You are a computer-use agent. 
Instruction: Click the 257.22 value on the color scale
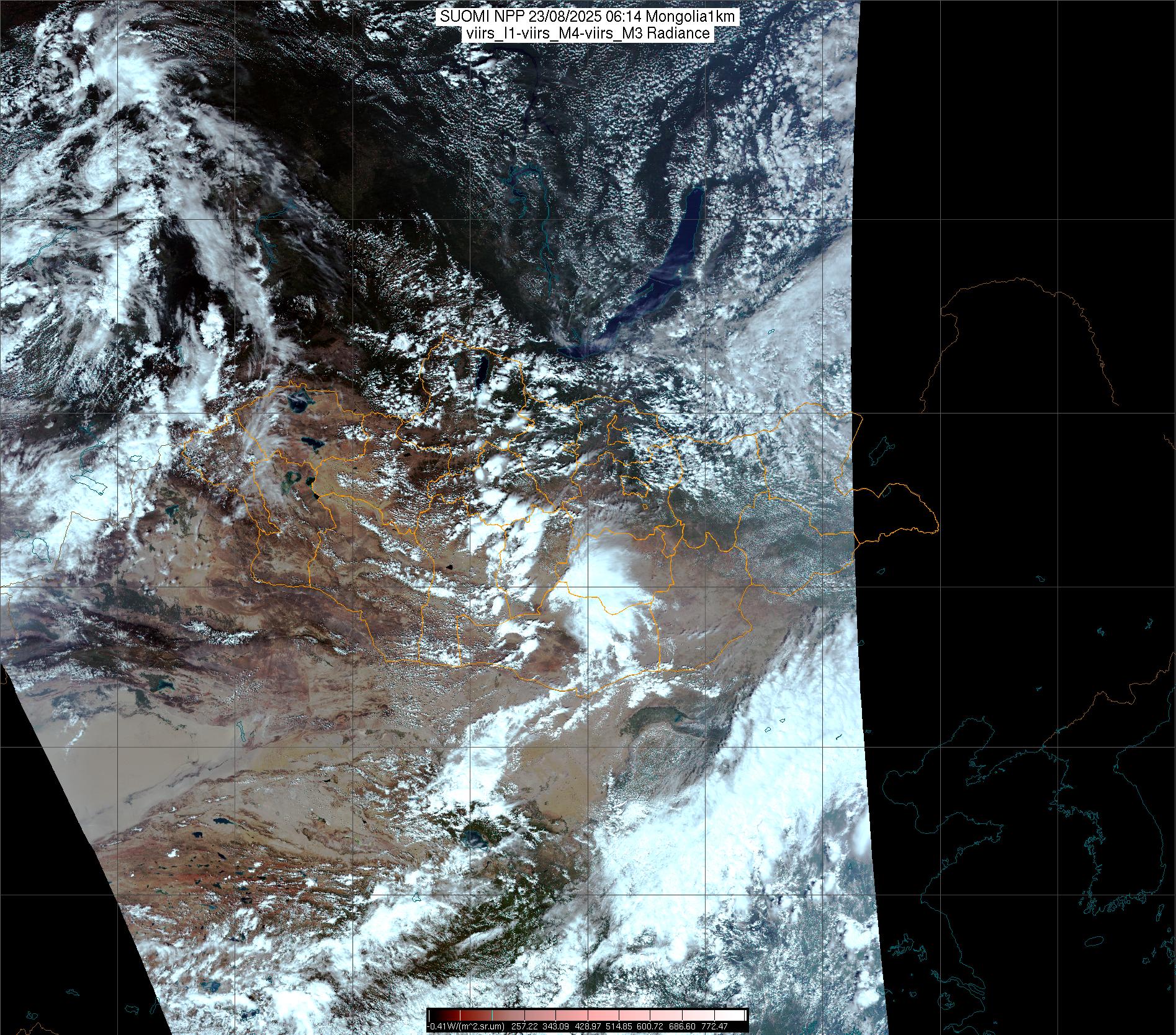523,1026
